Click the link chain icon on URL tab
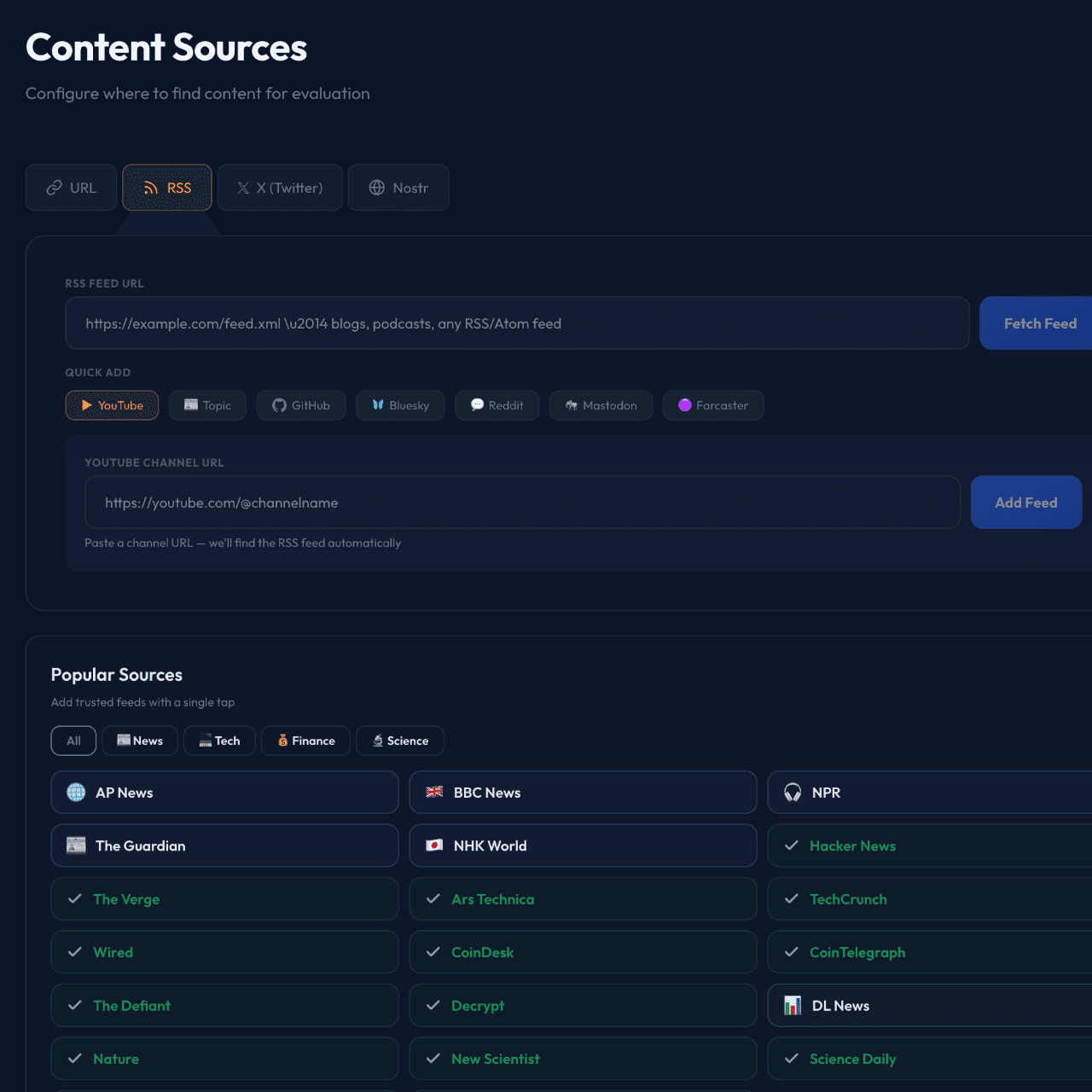The height and width of the screenshot is (1092, 1092). [x=54, y=188]
